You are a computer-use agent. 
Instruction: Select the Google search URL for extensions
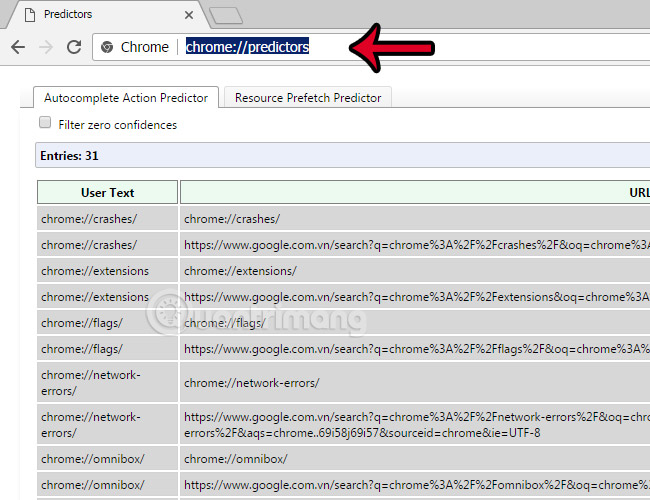pyautogui.click(x=415, y=297)
